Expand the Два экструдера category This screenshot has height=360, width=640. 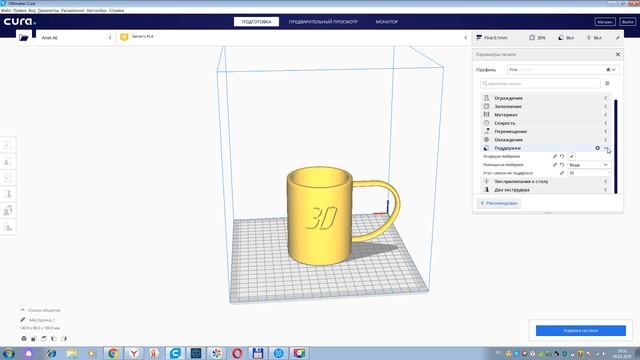pos(545,190)
